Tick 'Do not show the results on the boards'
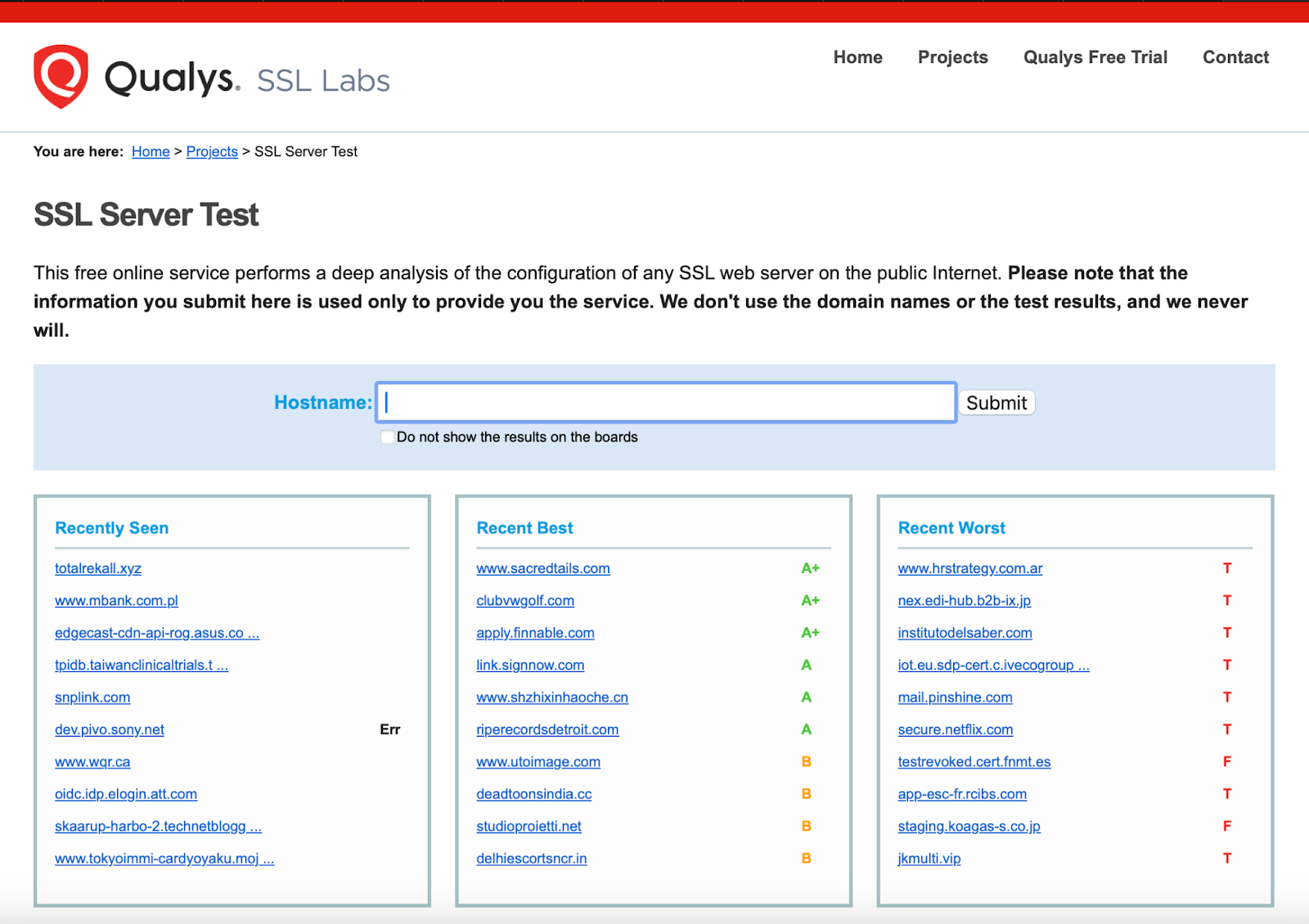This screenshot has width=1309, height=924. point(387,437)
